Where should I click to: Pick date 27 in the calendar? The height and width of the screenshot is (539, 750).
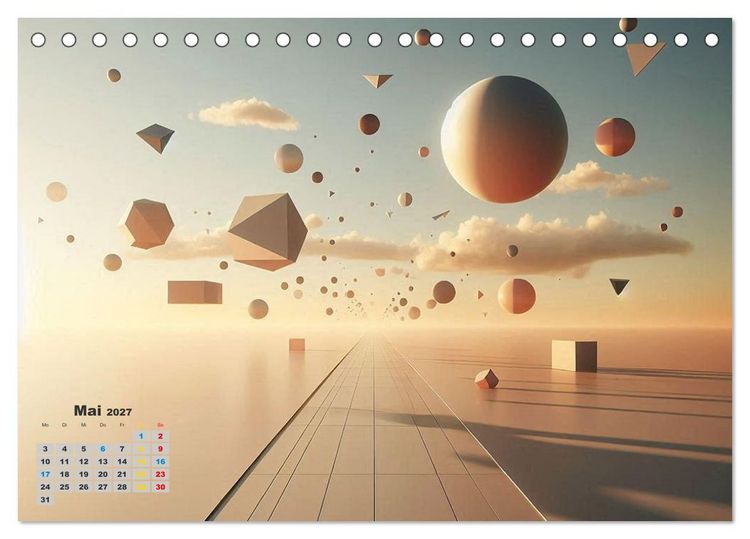103,487
